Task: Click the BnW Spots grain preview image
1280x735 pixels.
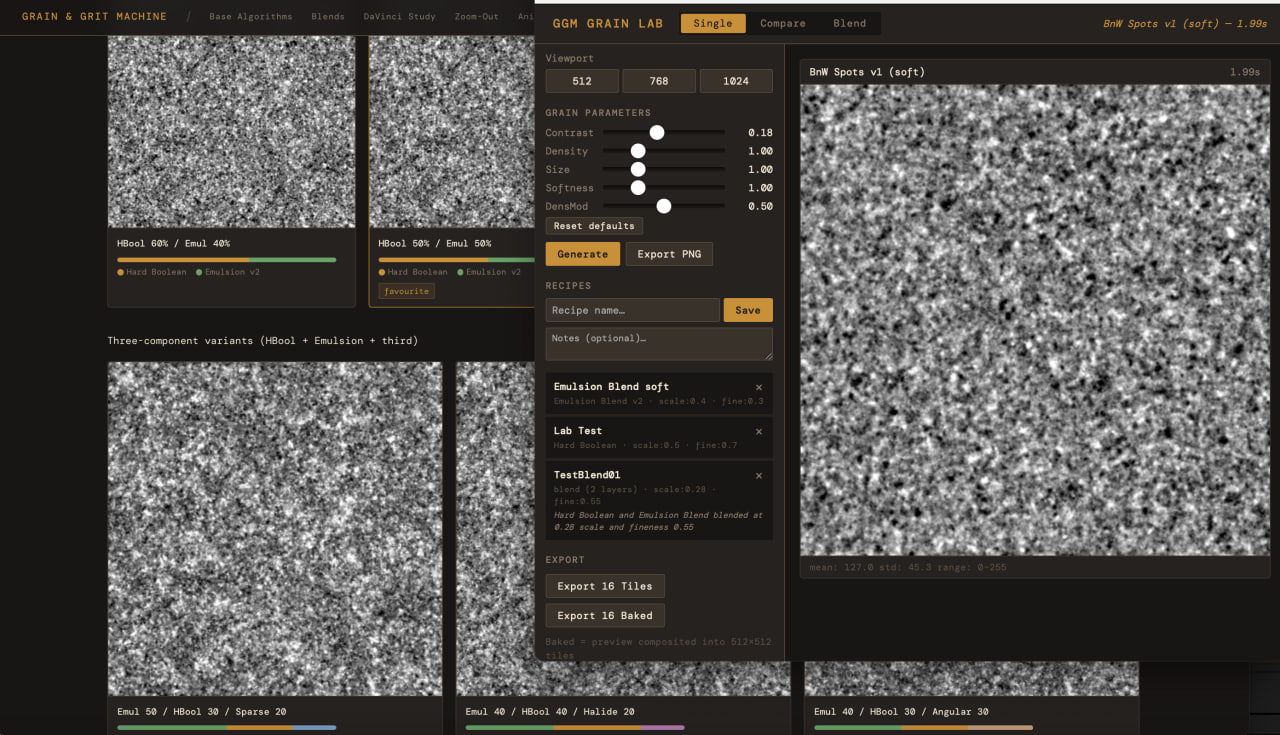Action: coord(1035,320)
